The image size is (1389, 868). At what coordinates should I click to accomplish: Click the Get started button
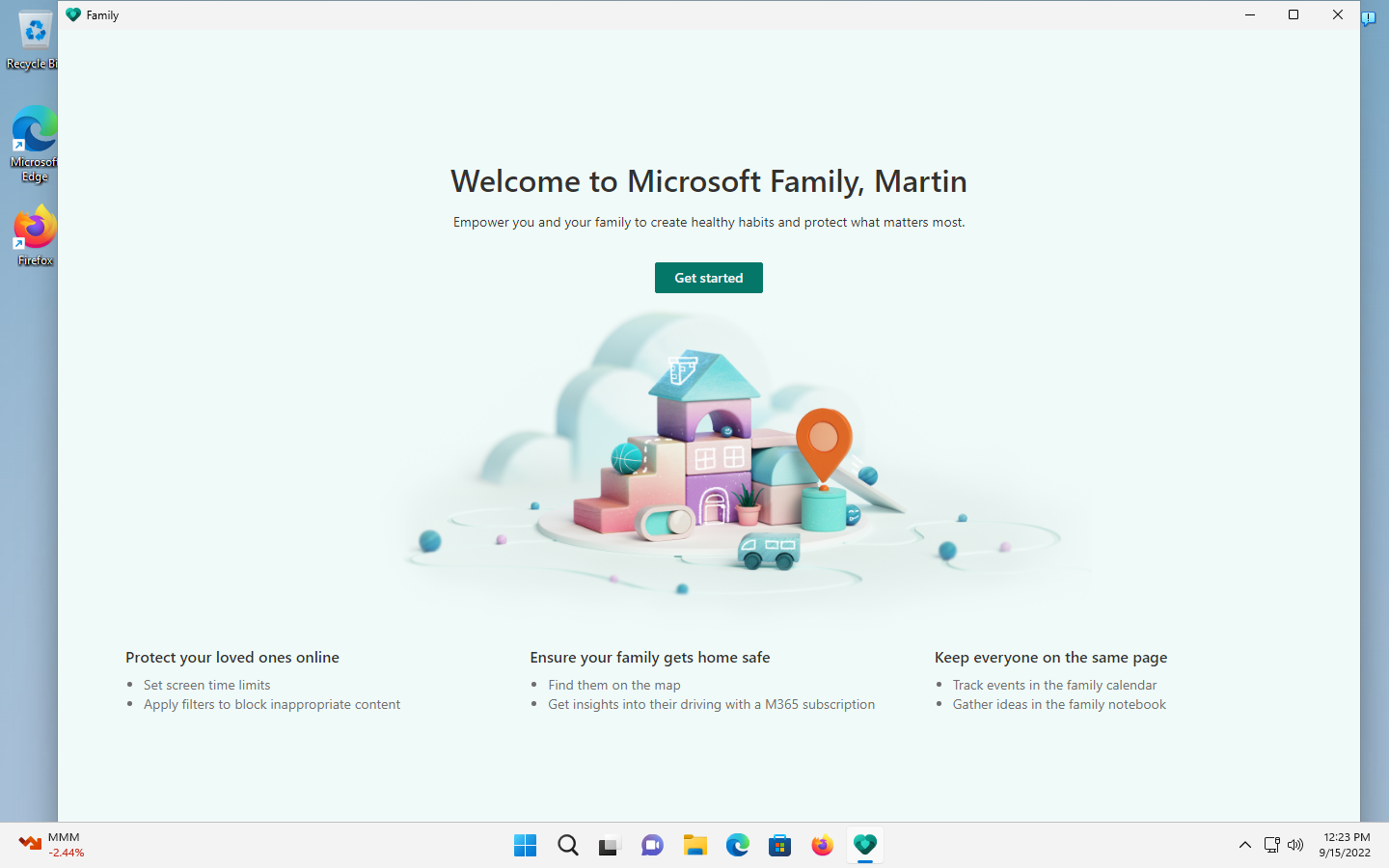coord(708,278)
